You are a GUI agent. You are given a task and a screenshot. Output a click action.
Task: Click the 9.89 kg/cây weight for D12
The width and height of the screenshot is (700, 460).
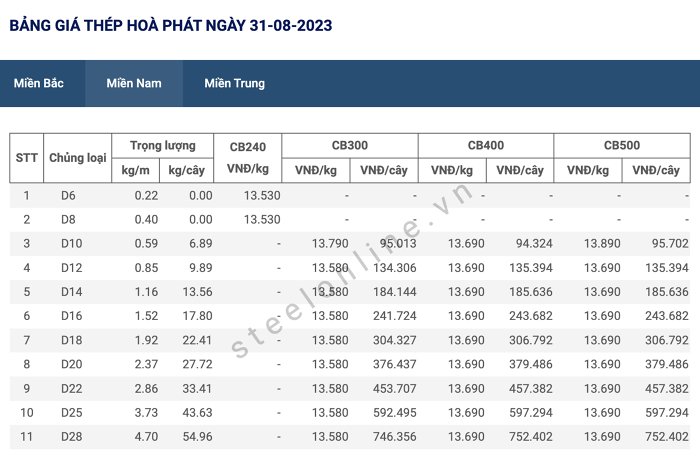(201, 268)
